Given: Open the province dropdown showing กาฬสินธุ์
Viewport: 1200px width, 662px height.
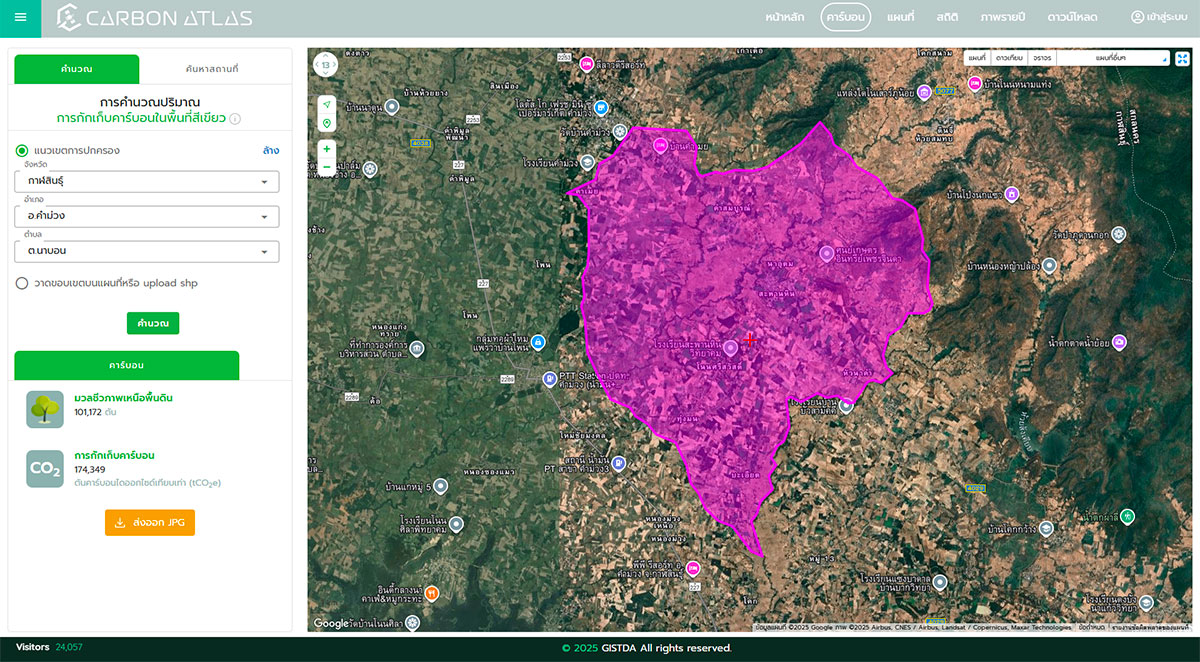Looking at the screenshot, I should coord(147,182).
